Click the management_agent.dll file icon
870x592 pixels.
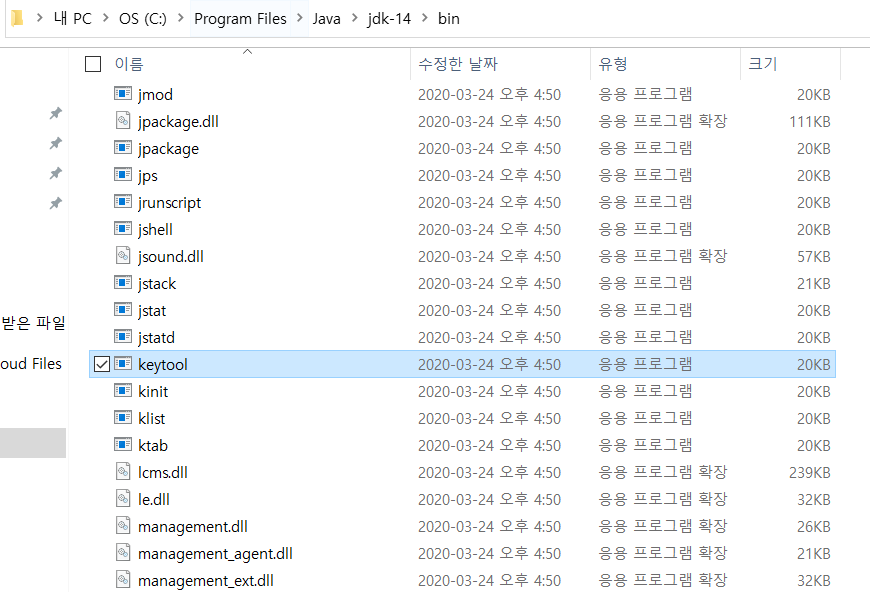[x=123, y=553]
